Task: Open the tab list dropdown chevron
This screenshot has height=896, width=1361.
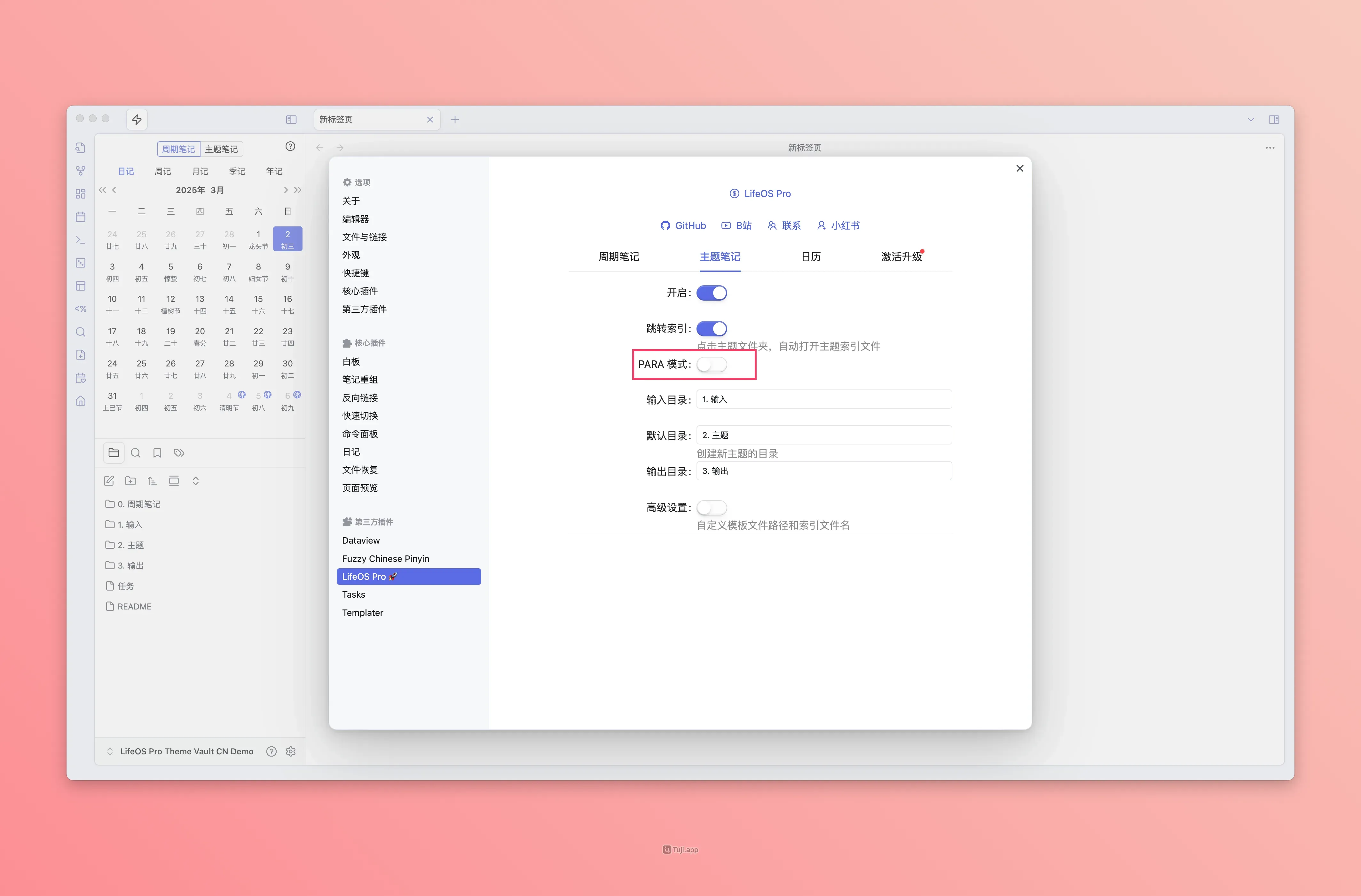Action: click(x=1251, y=120)
